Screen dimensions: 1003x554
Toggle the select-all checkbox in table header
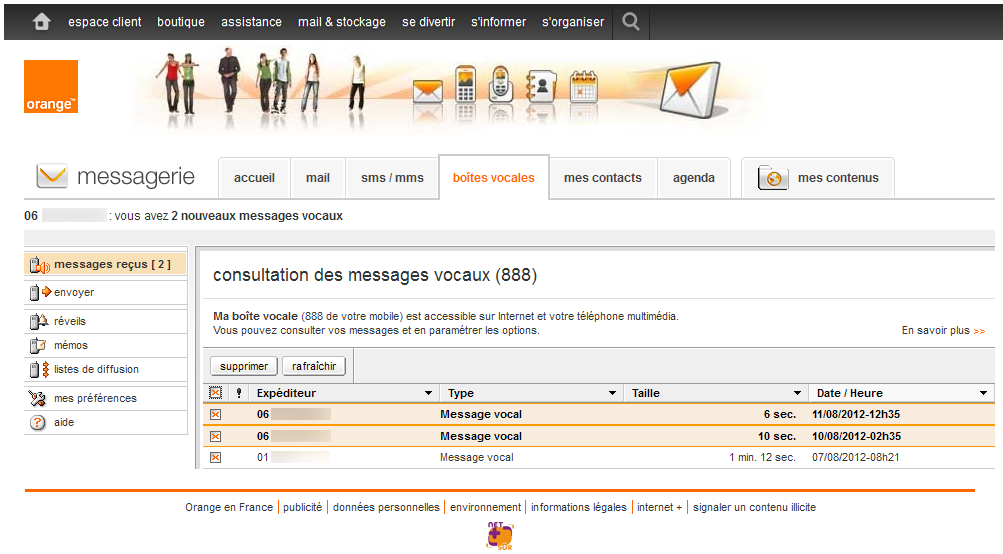click(x=215, y=393)
